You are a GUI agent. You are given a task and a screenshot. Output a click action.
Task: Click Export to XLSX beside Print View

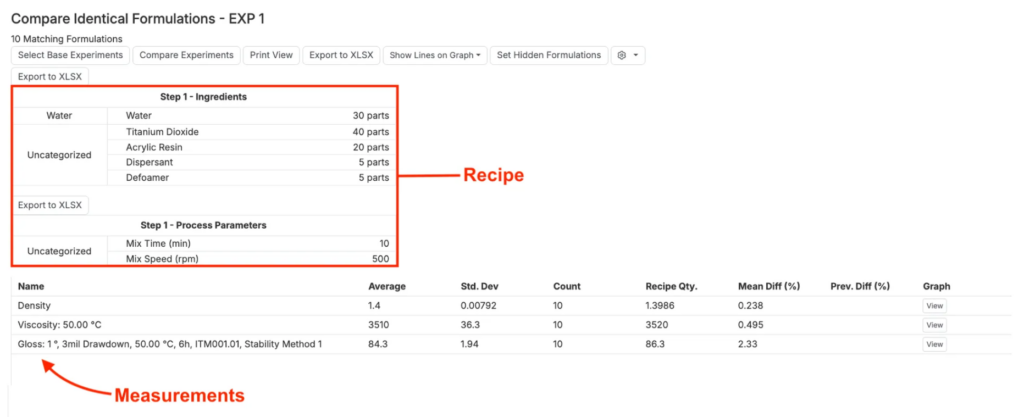[x=340, y=55]
